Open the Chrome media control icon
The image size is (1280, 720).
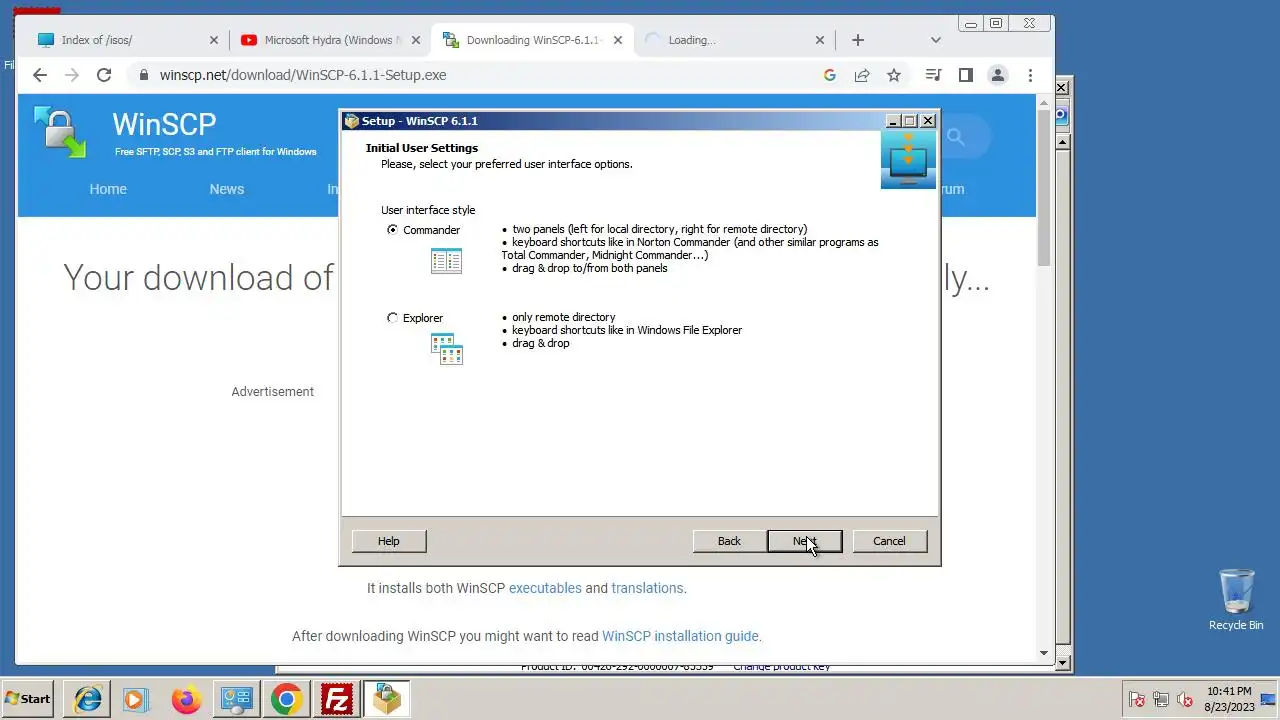tap(933, 75)
